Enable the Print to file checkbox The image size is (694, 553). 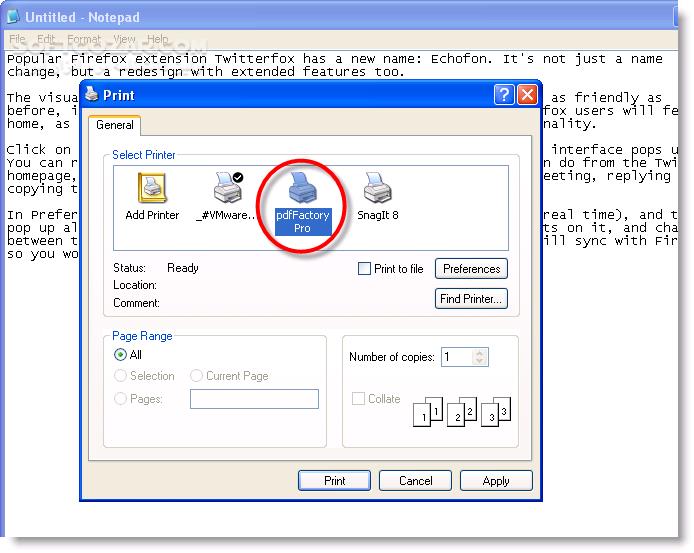point(364,268)
